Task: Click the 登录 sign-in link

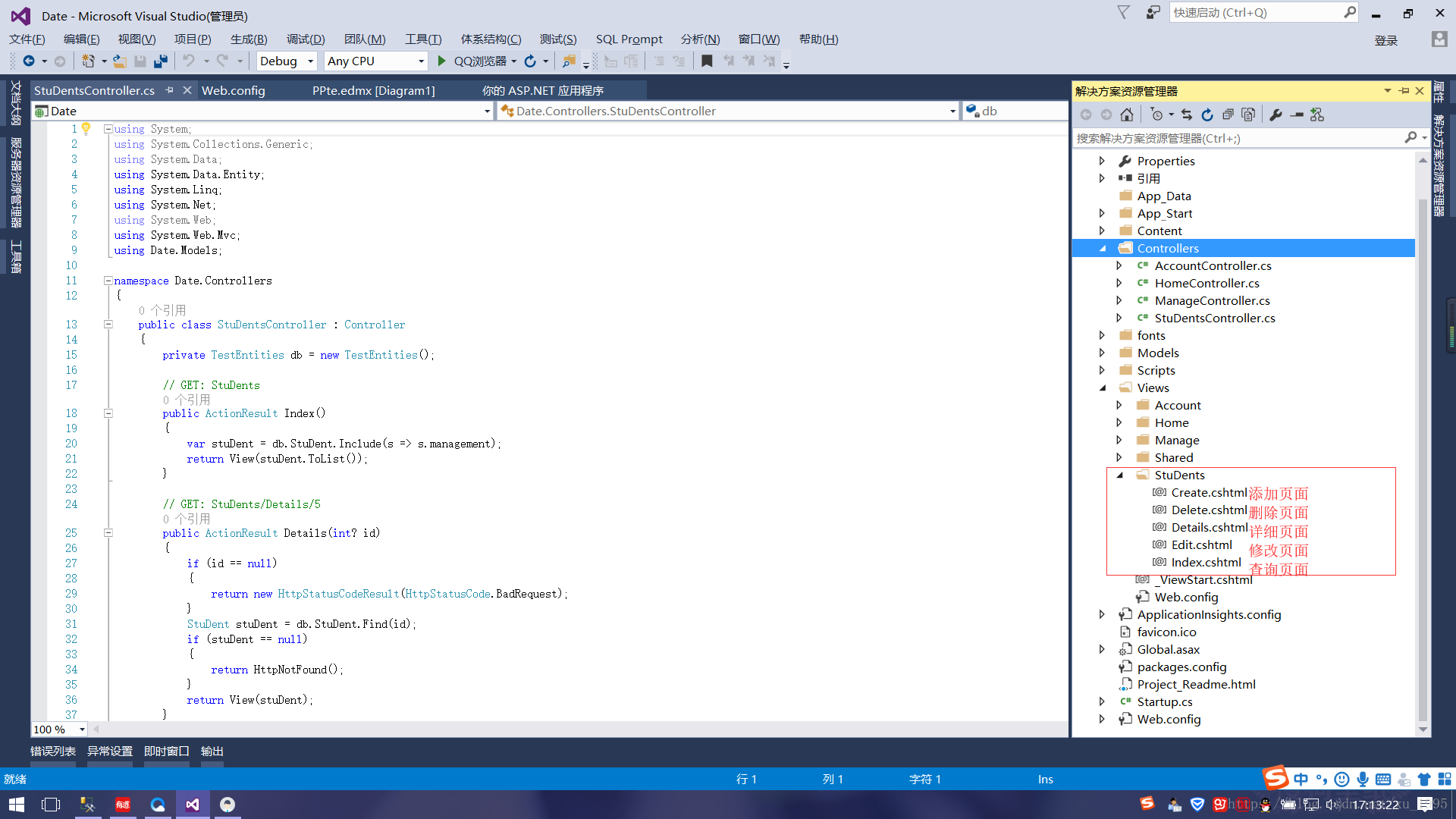Action: point(1385,41)
